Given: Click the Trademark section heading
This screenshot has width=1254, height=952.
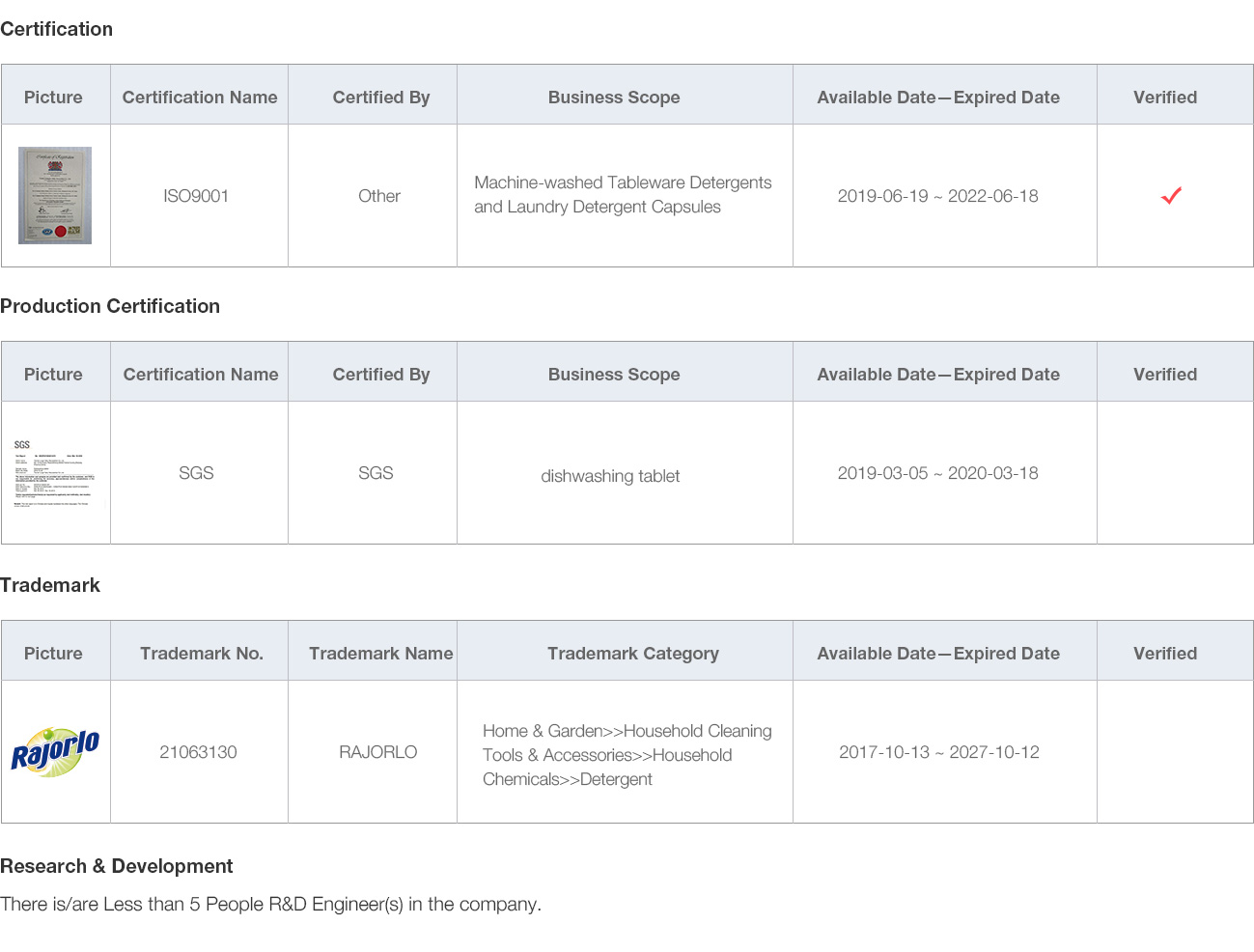Looking at the screenshot, I should tap(50, 585).
